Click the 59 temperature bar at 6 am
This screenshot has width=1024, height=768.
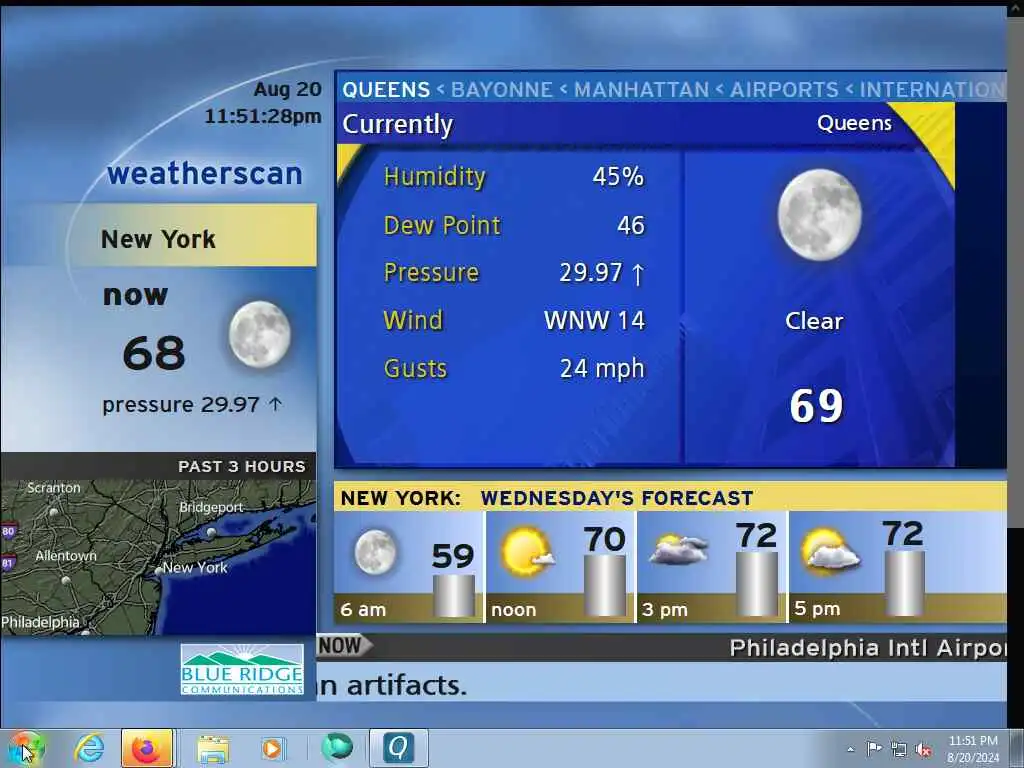click(453, 595)
